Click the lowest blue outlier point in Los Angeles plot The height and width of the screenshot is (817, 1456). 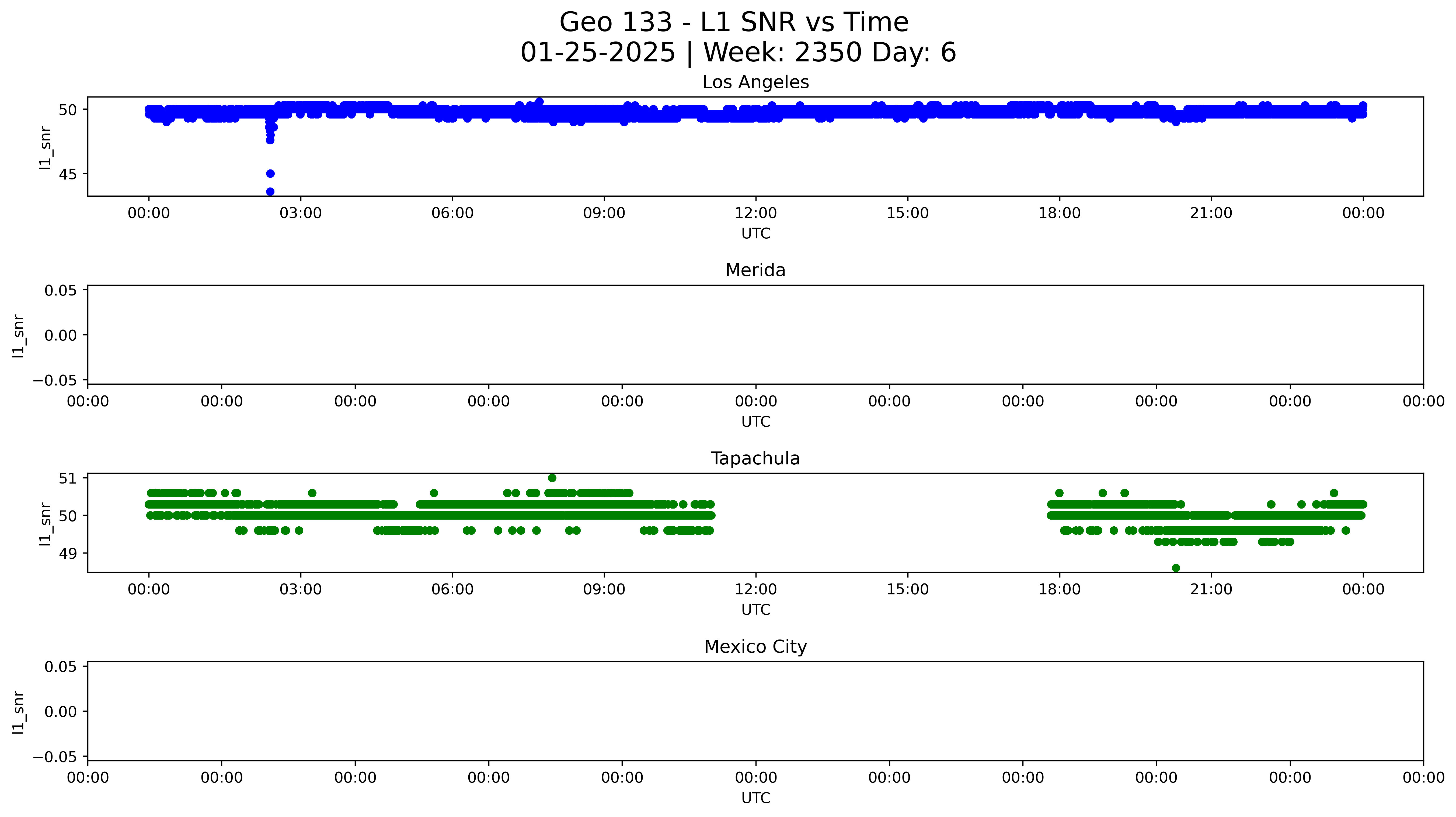click(x=270, y=192)
